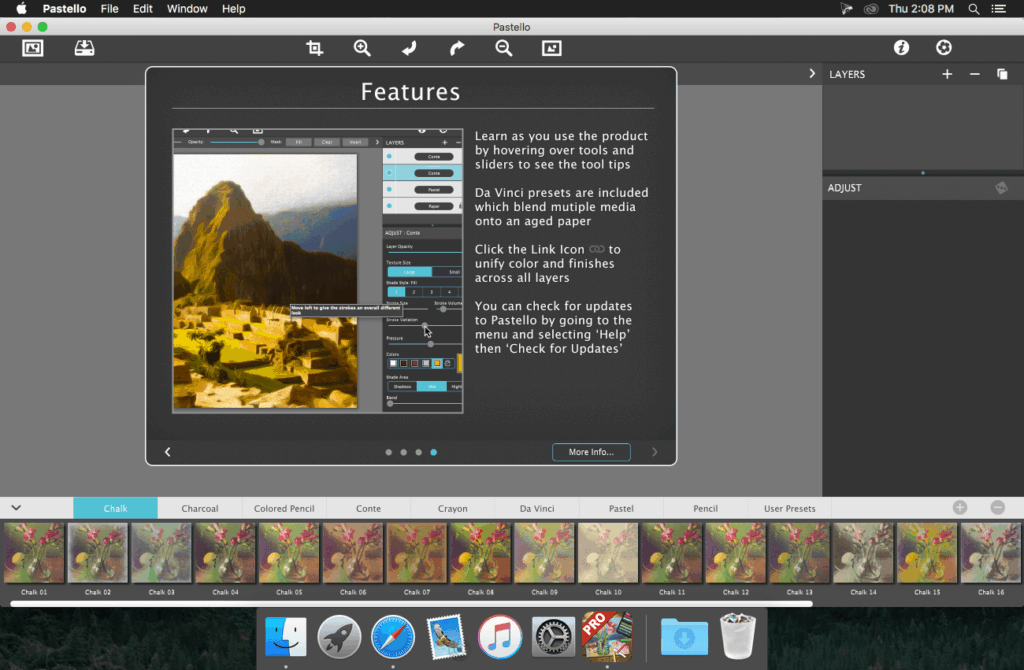1024x670 pixels.
Task: Click the More Info... button
Action: click(x=591, y=452)
